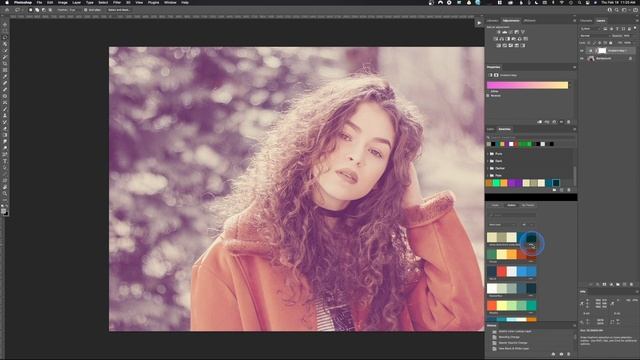640x360 pixels.
Task: Hide the Gradient Map layer
Action: pyautogui.click(x=582, y=51)
